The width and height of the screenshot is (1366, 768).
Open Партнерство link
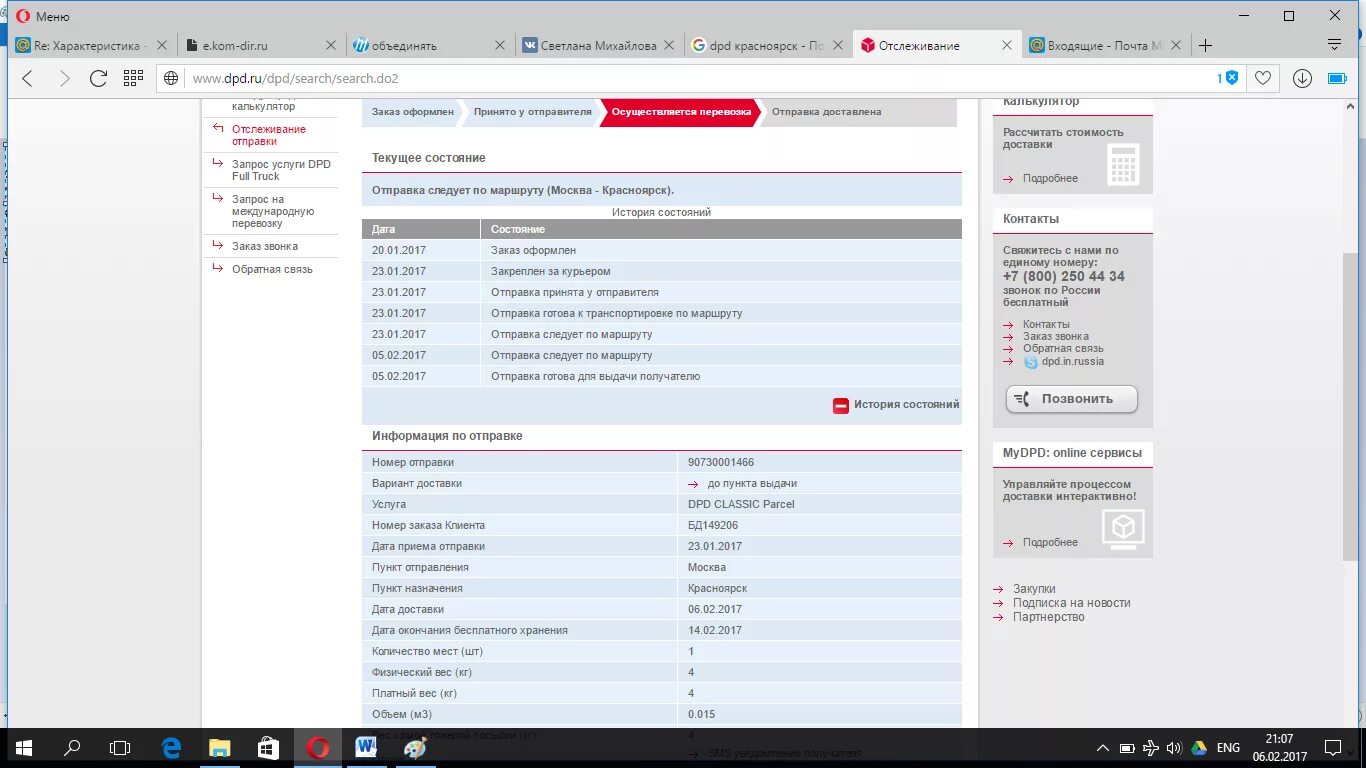1048,617
